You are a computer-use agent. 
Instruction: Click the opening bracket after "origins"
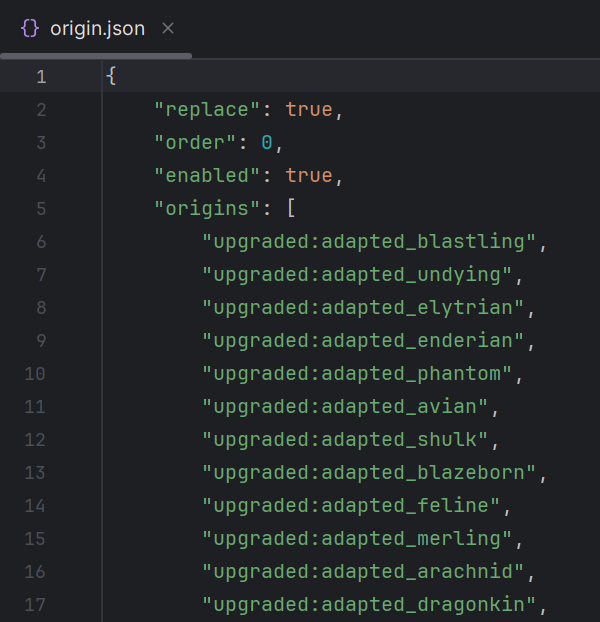[x=289, y=209]
